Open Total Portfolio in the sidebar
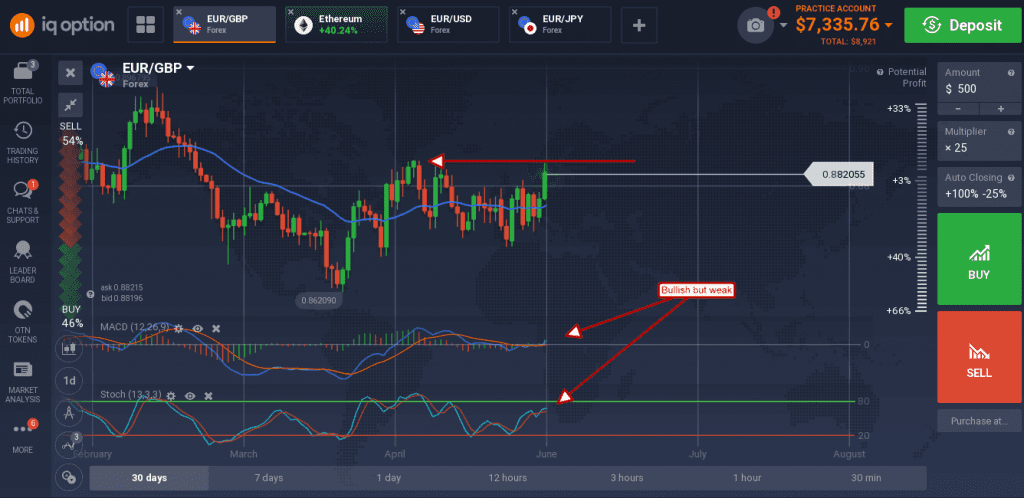 click(23, 83)
